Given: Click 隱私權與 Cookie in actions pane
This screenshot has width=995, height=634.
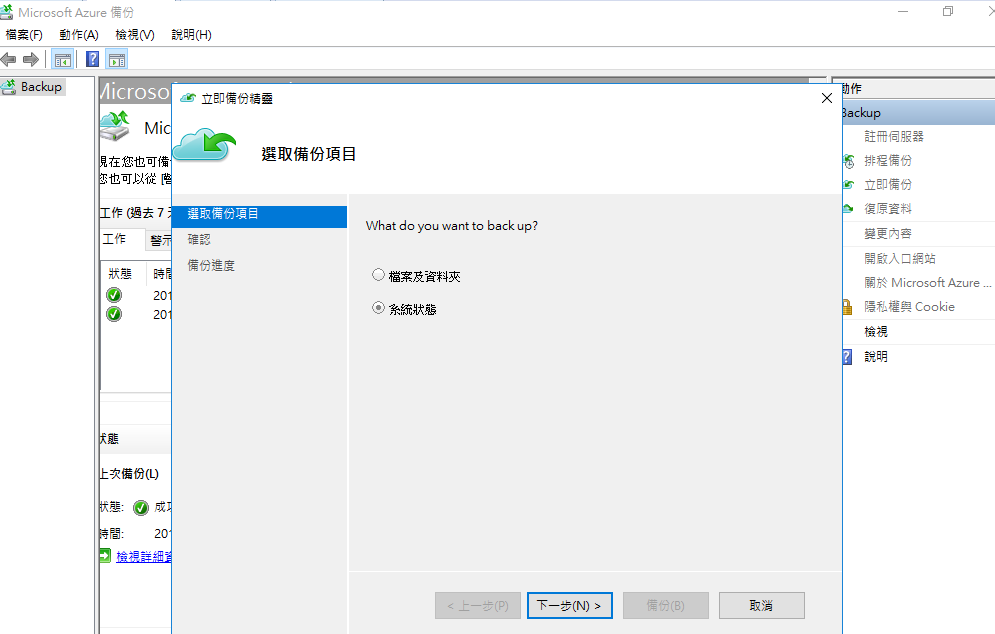Looking at the screenshot, I should tap(909, 307).
